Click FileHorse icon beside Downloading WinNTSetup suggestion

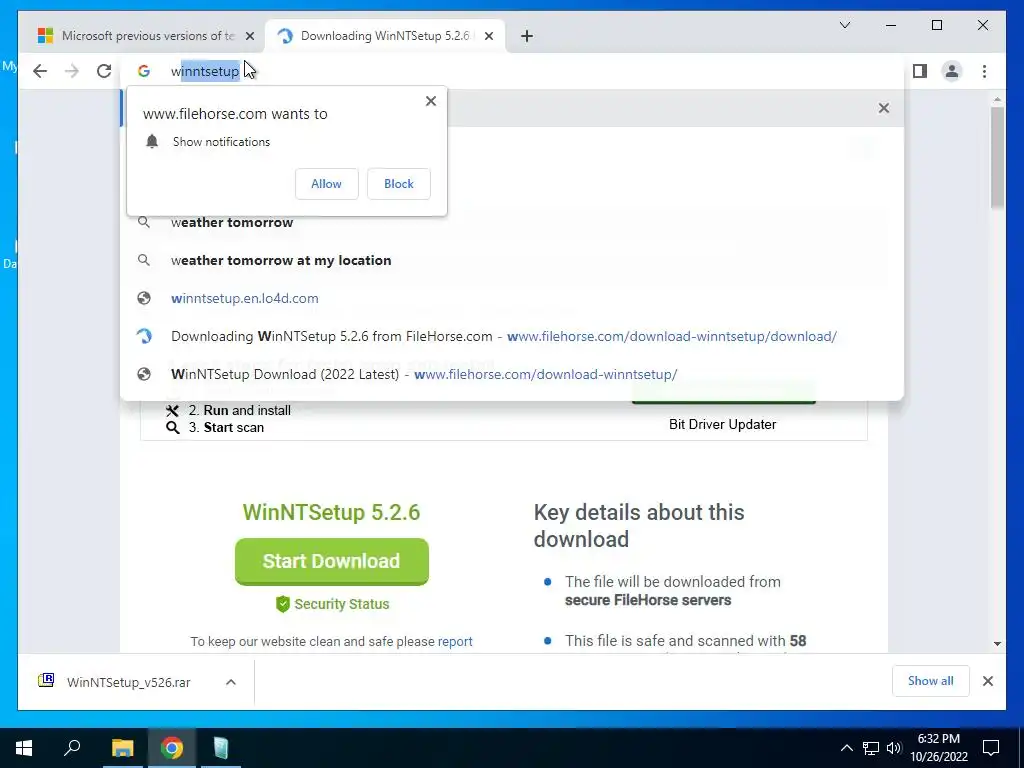144,336
